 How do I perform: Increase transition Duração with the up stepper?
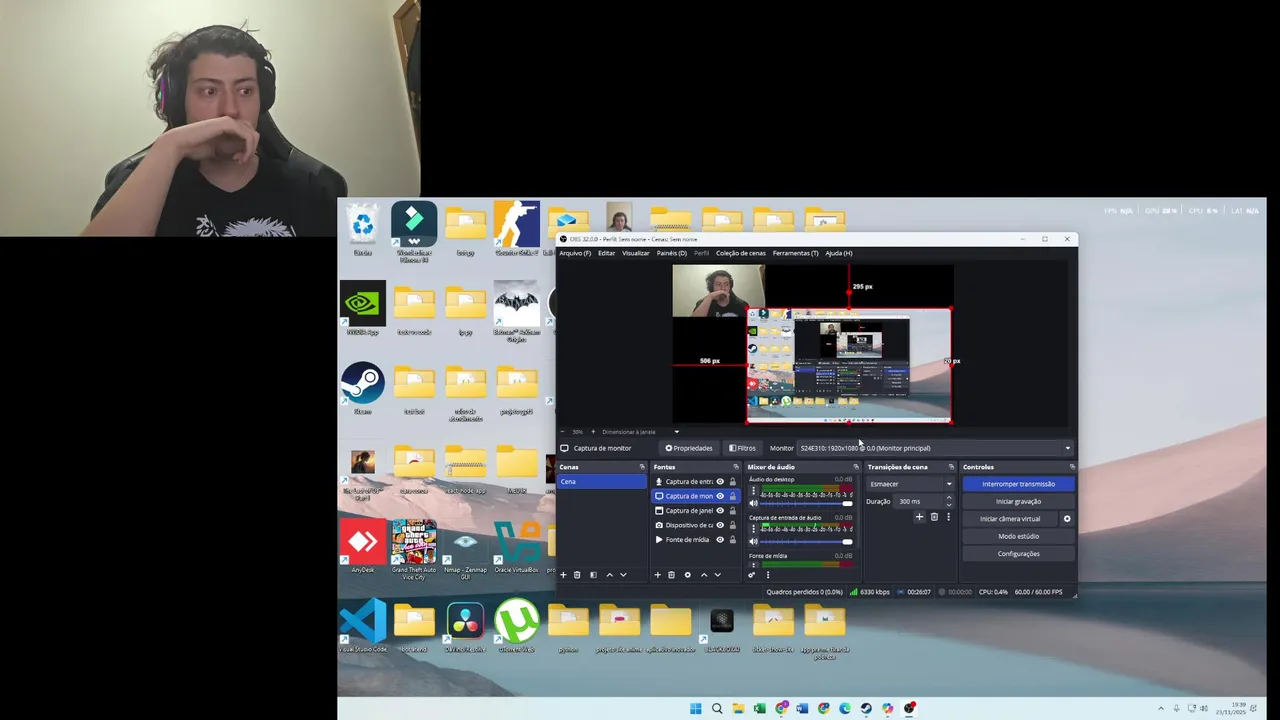949,498
